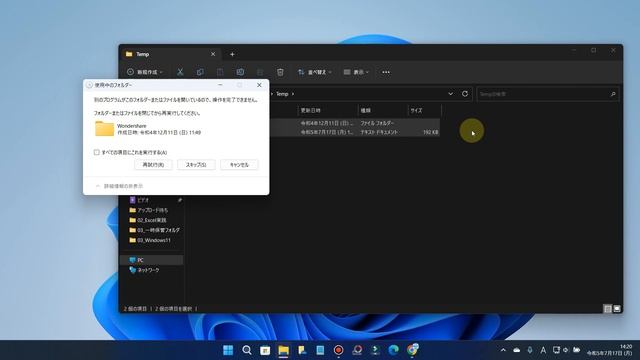Click the IME 'A' input mode indicator

pyautogui.click(x=543, y=350)
